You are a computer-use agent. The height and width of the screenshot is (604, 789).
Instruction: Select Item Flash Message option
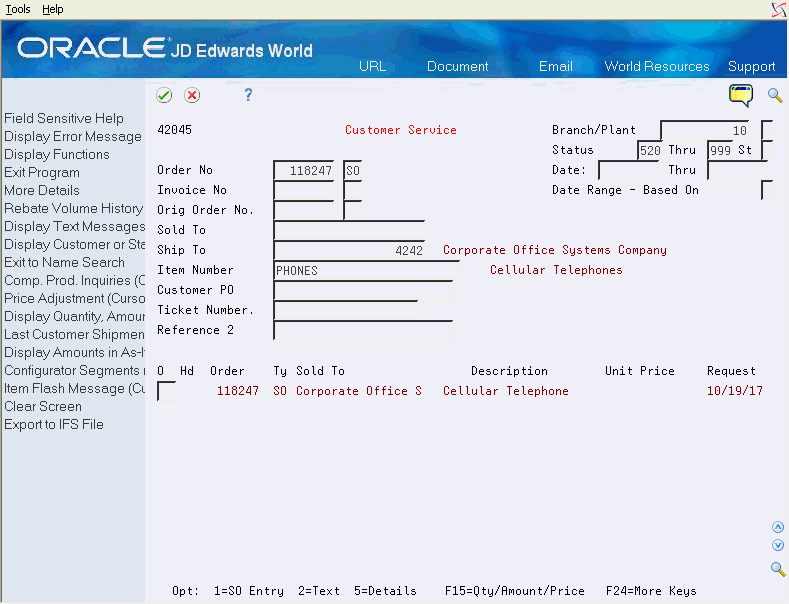(x=74, y=389)
